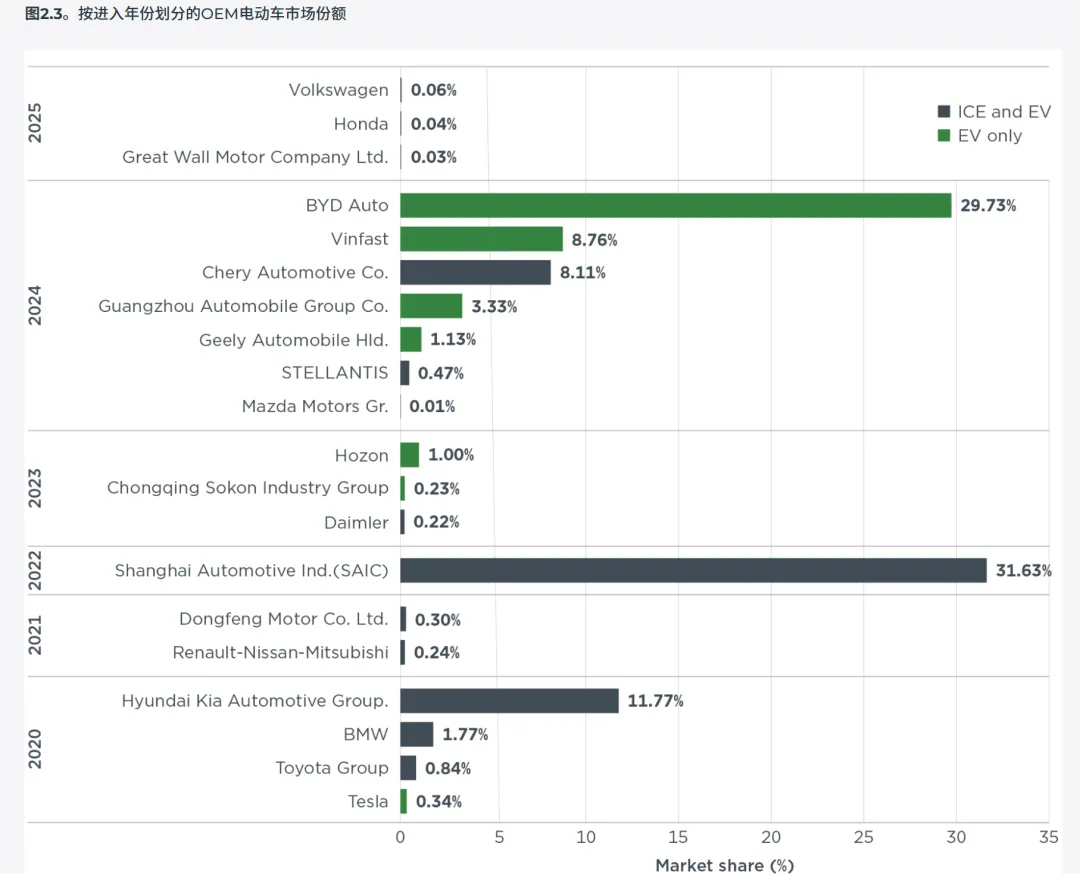Screen dimensions: 1080x874
Task: Click the 2021 year group label
Action: tap(34, 635)
